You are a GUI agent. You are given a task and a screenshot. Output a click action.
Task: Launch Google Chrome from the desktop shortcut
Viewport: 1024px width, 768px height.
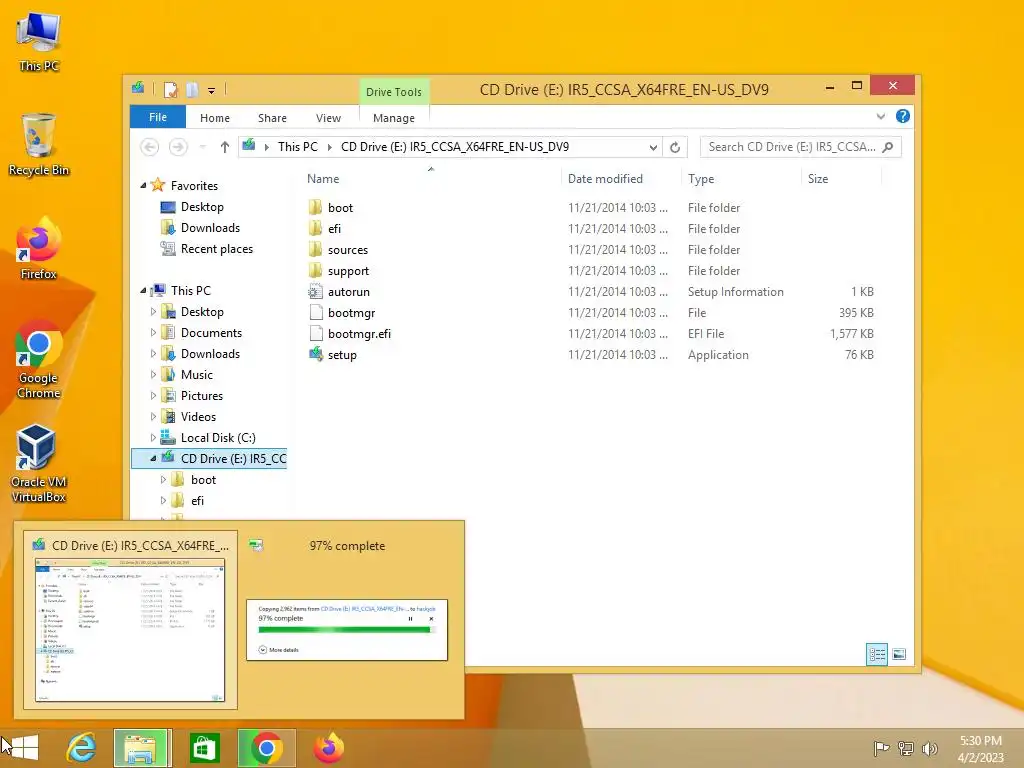[x=39, y=360]
